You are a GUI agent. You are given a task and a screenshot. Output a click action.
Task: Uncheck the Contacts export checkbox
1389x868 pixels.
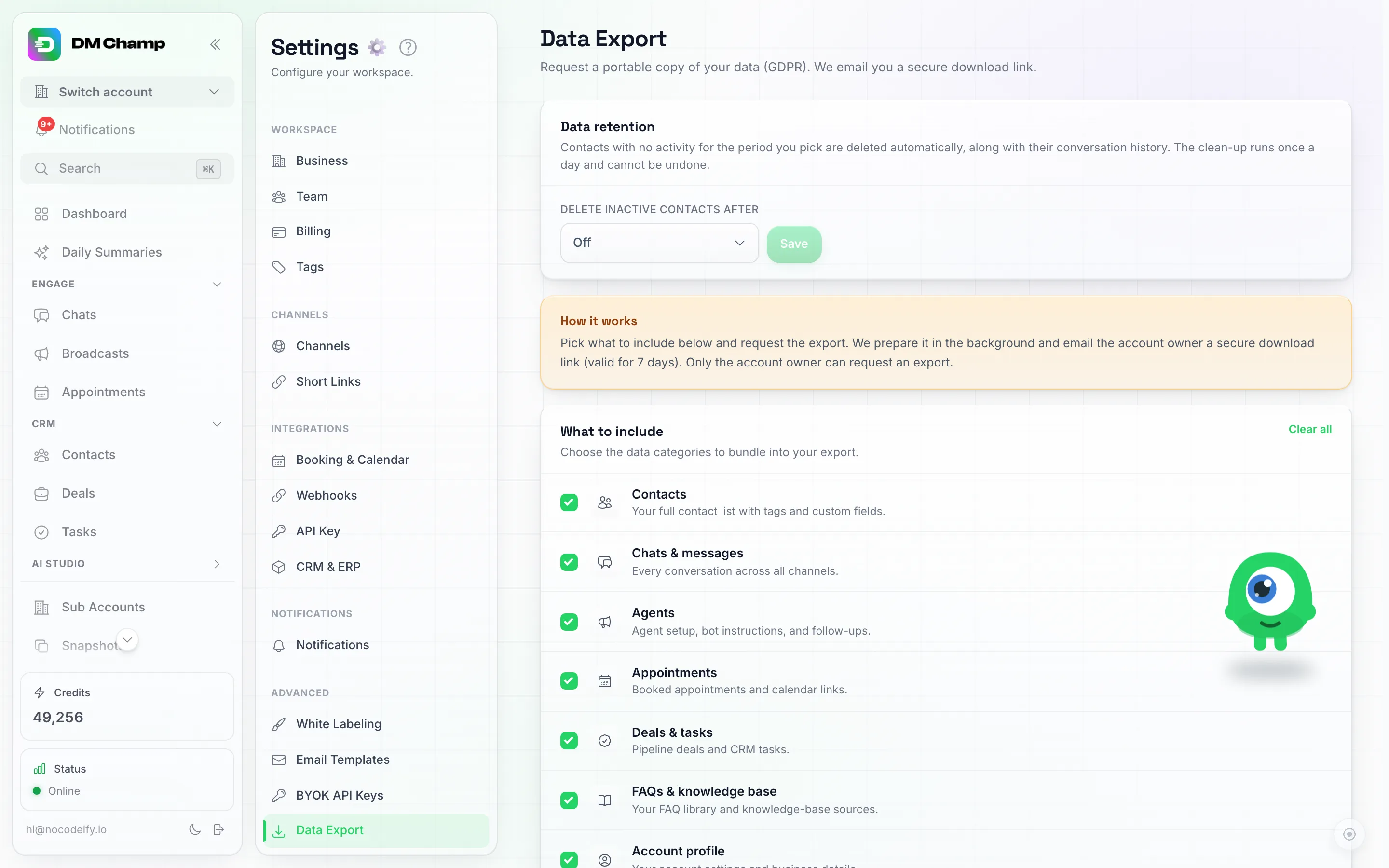pyautogui.click(x=569, y=502)
